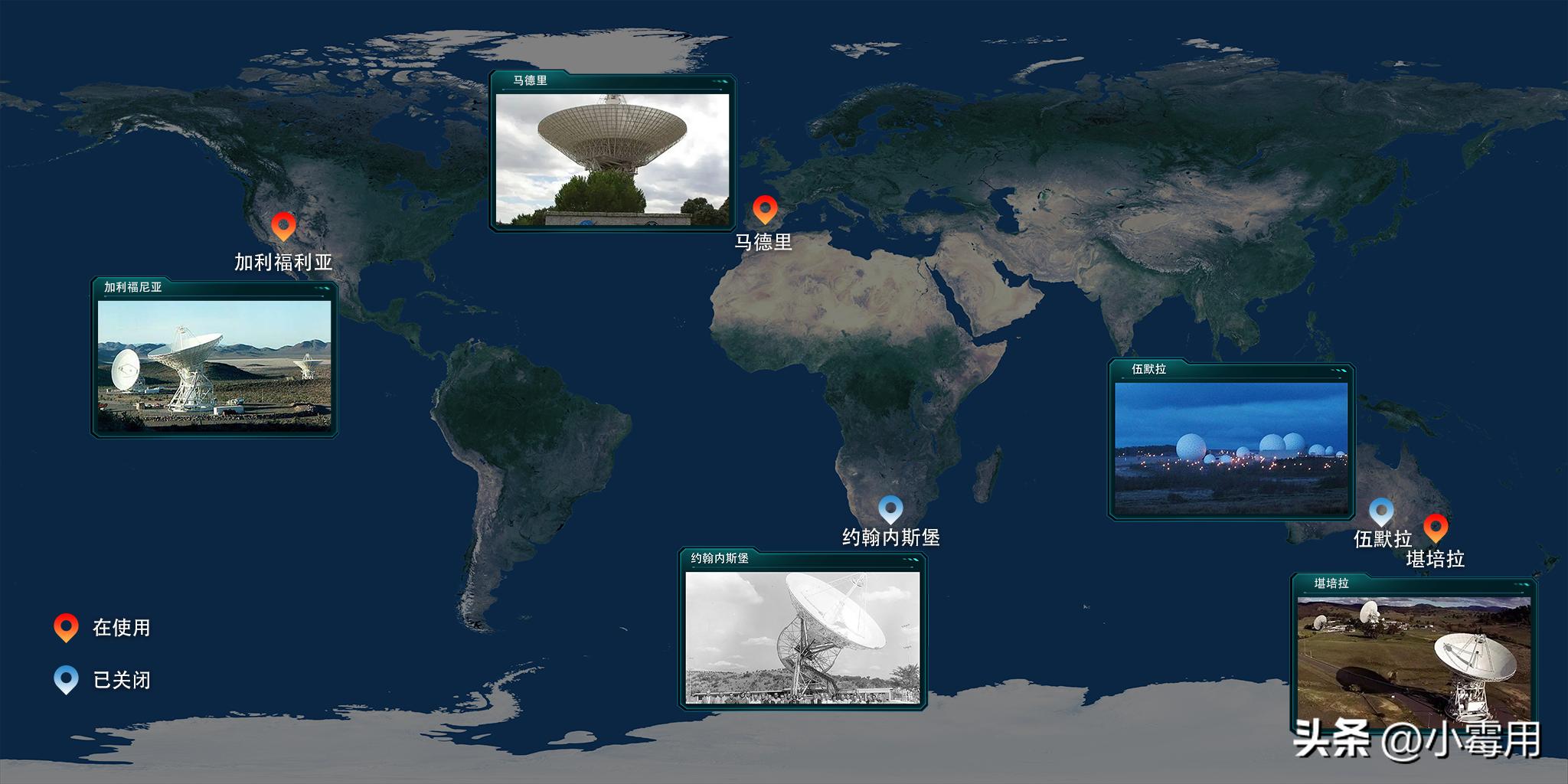Select the 加利福利亚 map label
Screen dimensions: 1568x784
point(283,262)
